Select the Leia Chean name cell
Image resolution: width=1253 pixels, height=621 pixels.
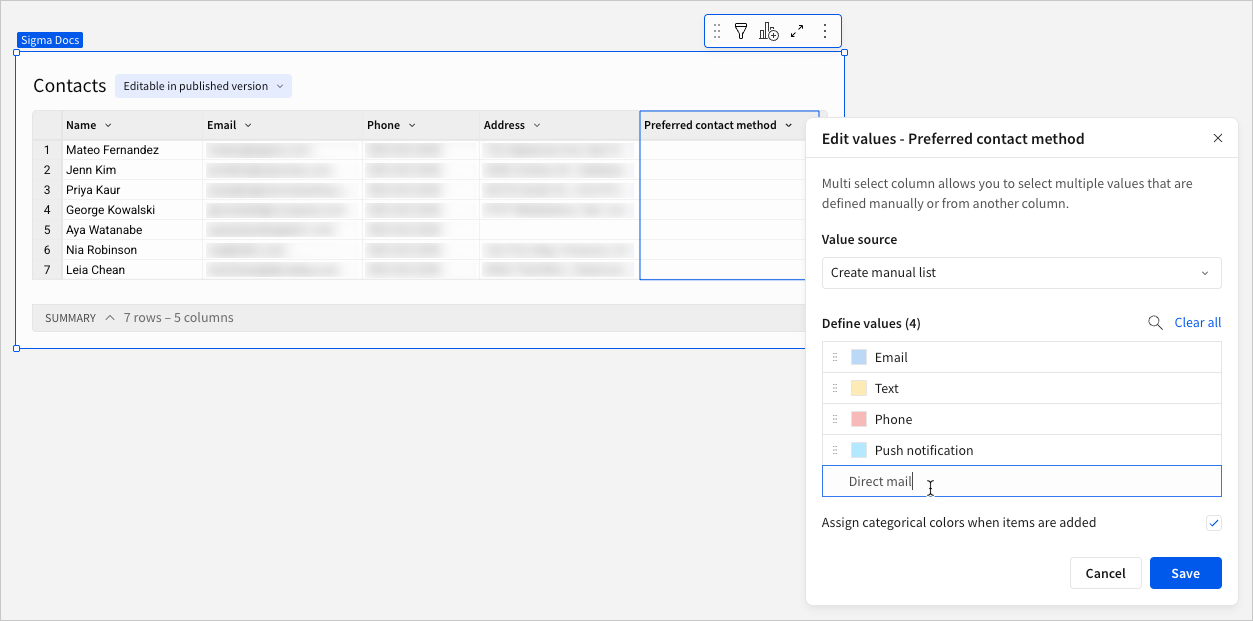(x=133, y=270)
